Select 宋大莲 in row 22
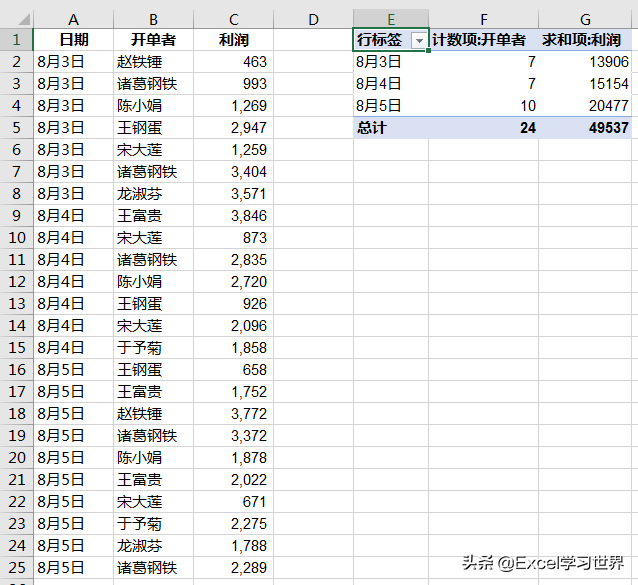The image size is (638, 585). coord(153,502)
